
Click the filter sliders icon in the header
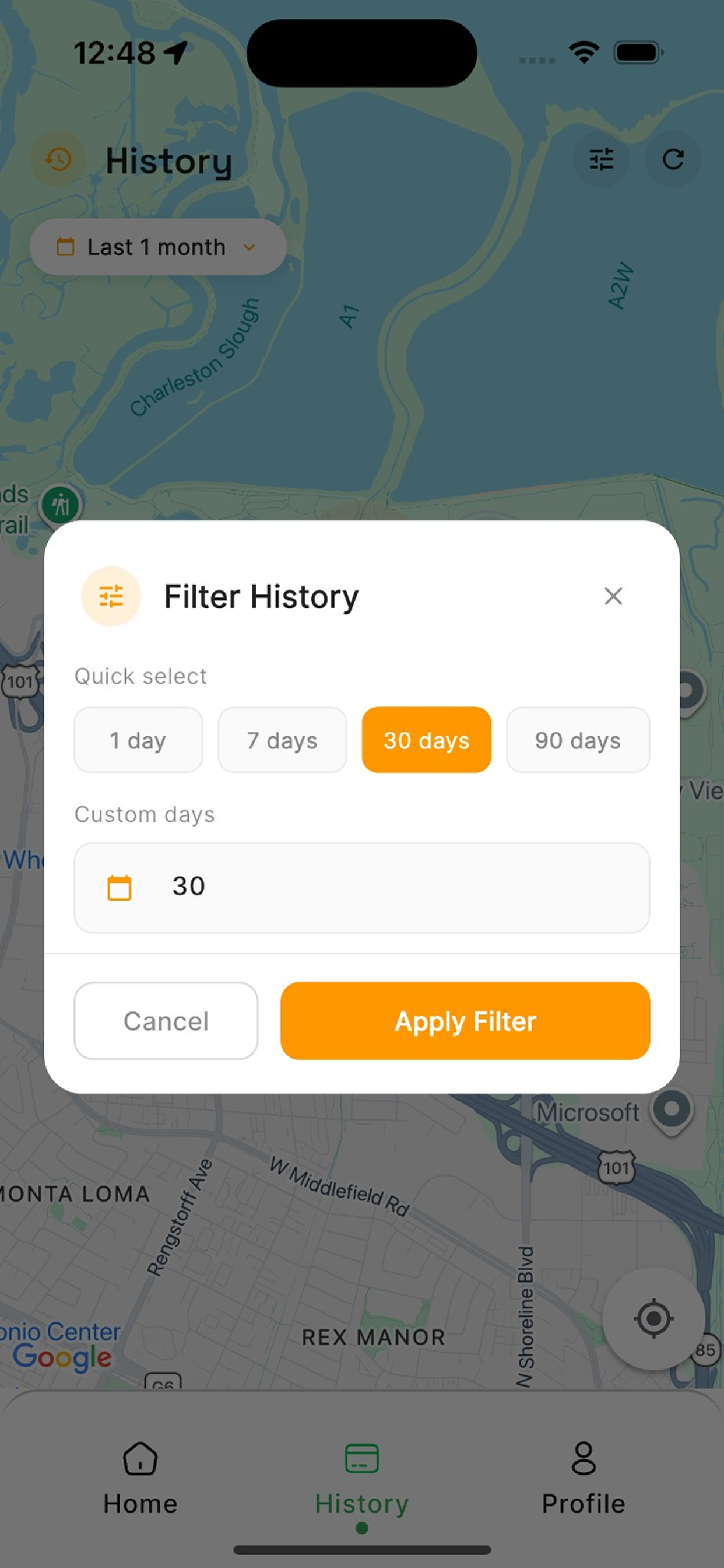pos(601,159)
